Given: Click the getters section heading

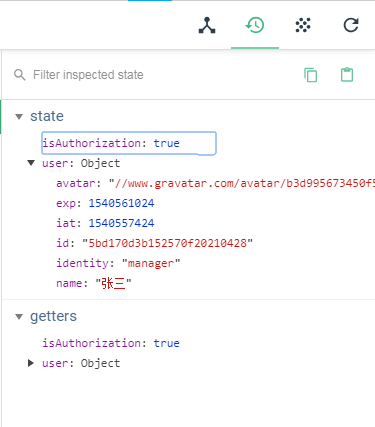Looking at the screenshot, I should (x=53, y=316).
